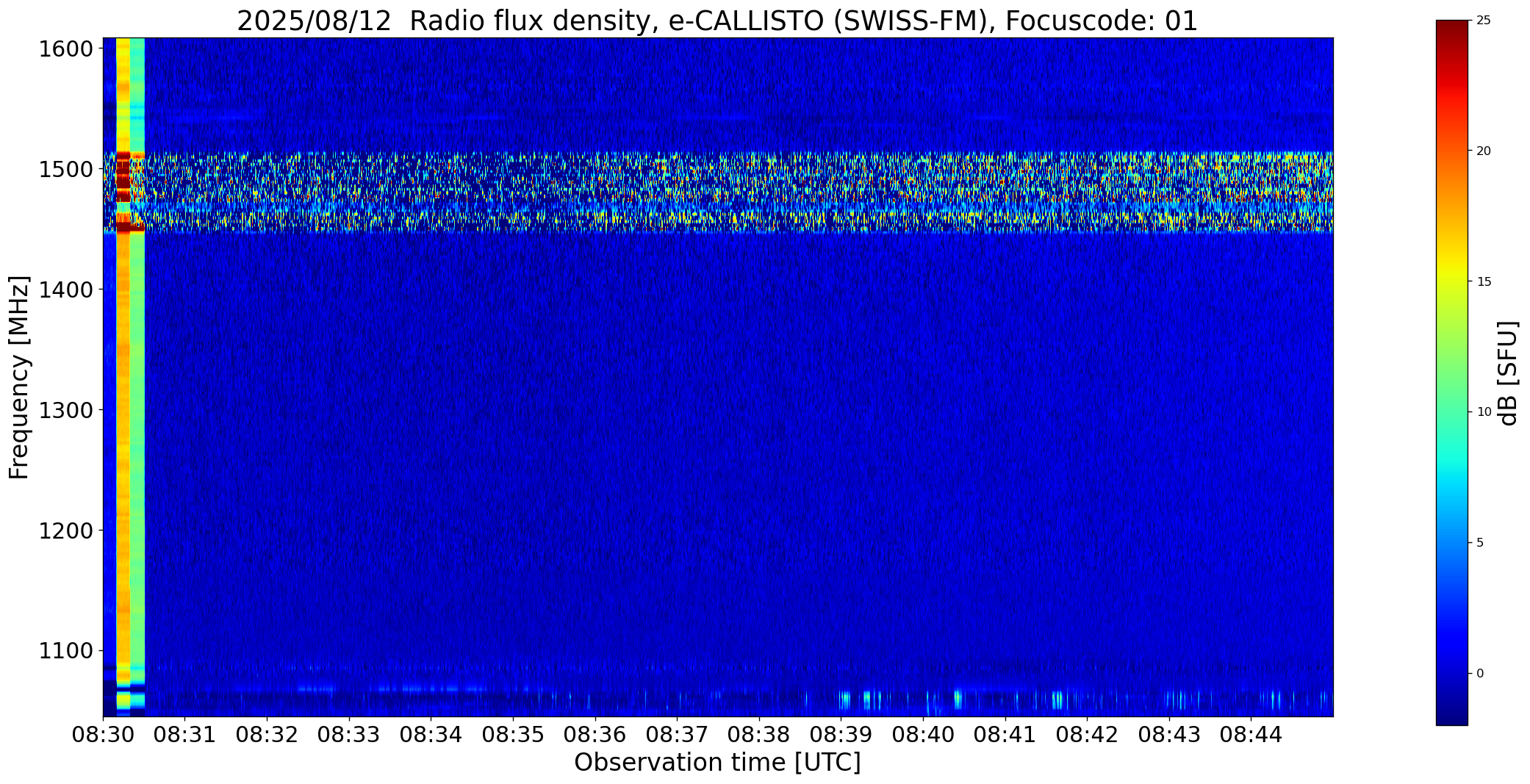Click the 'dB [SFU]' colorbar label
Viewport: 1530px width, 784px height.
click(1508, 373)
